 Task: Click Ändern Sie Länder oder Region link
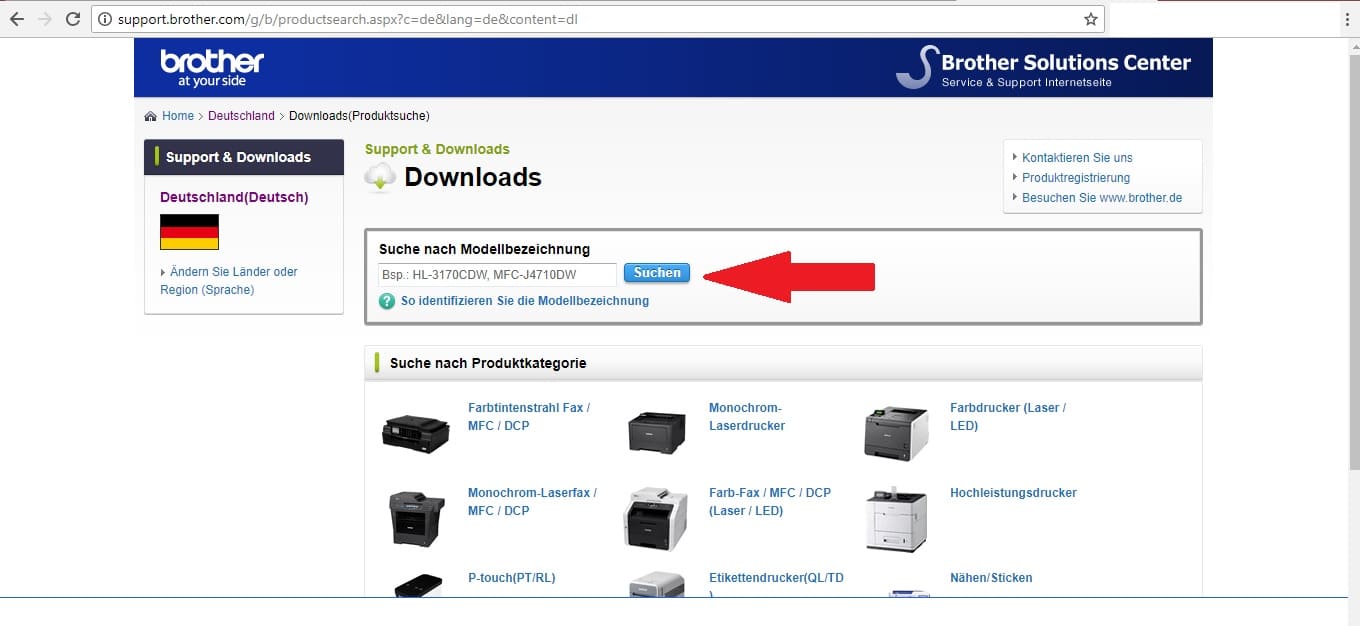[229, 281]
